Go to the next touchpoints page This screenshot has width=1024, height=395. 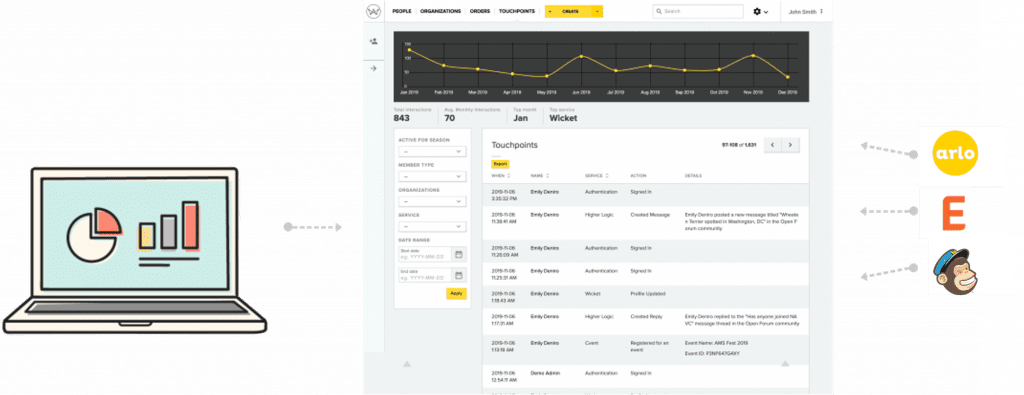[790, 145]
